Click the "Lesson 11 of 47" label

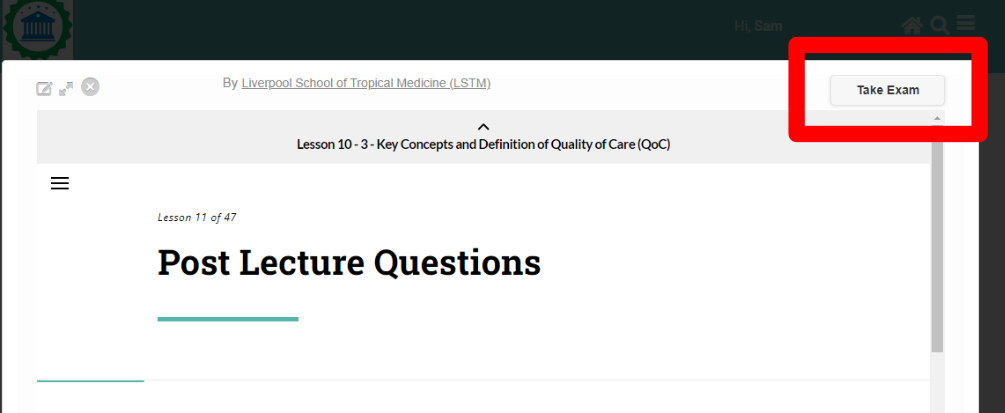point(197,217)
